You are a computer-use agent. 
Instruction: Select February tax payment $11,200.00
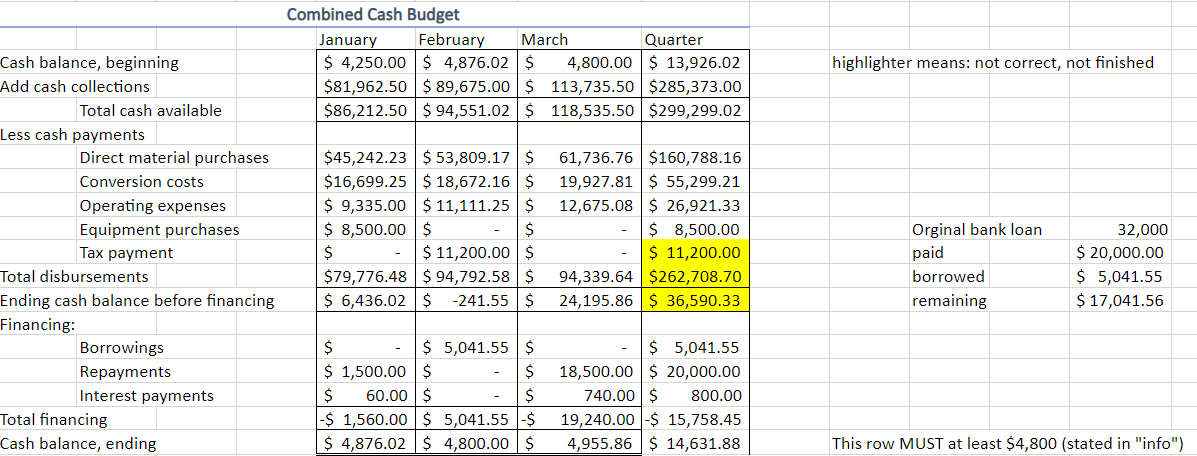tap(468, 253)
